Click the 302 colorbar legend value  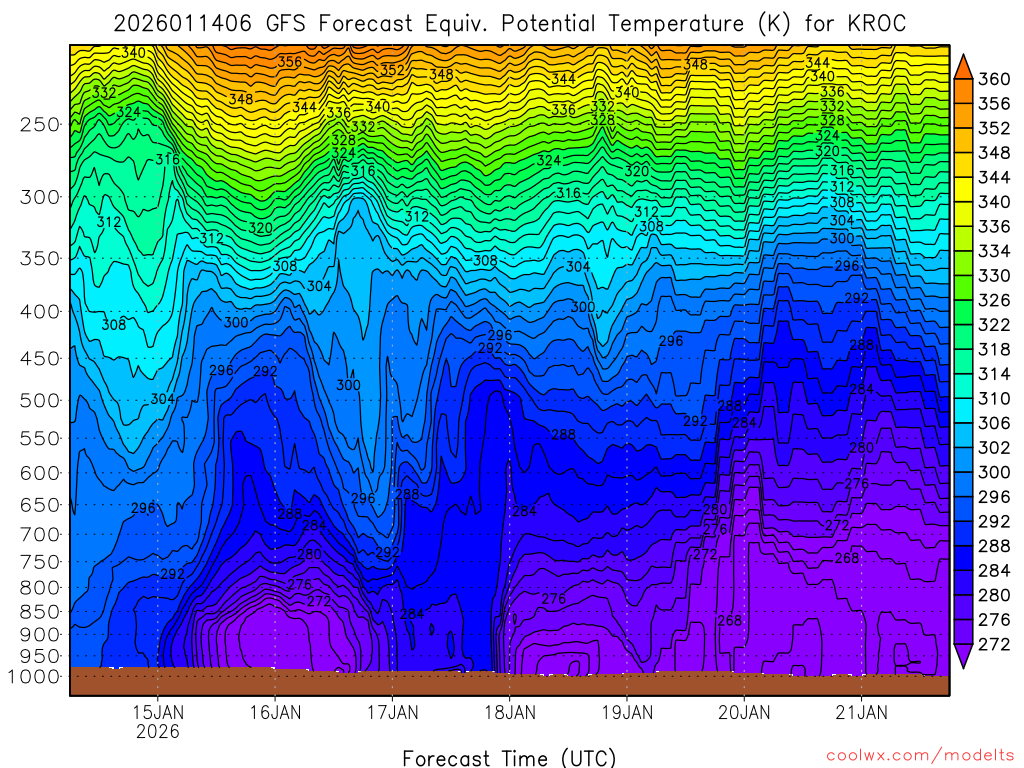coord(994,448)
